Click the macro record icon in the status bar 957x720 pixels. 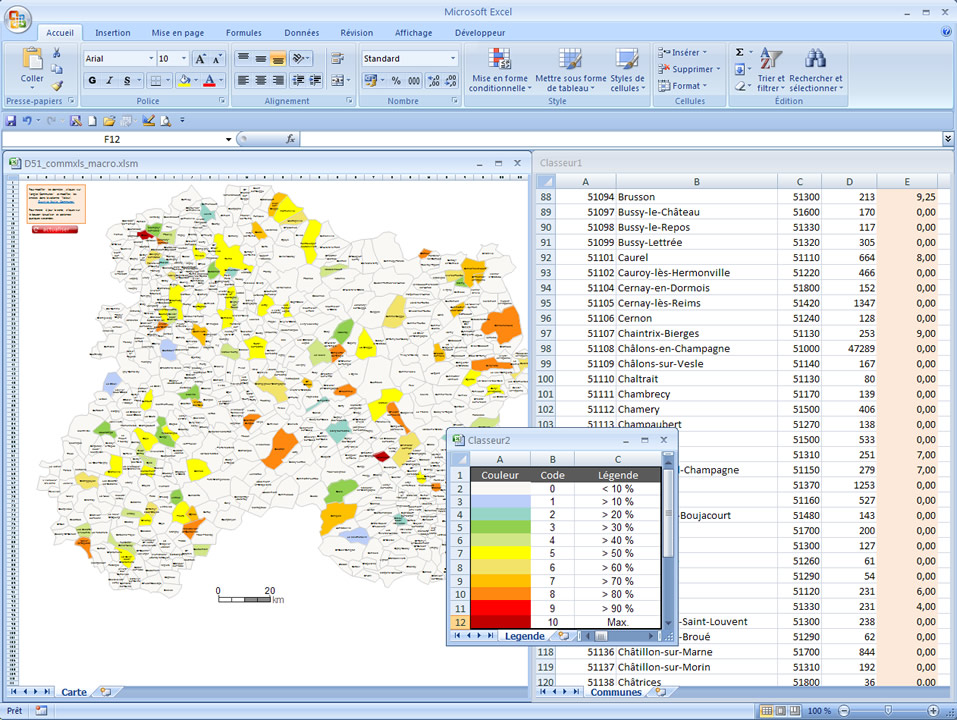41,710
